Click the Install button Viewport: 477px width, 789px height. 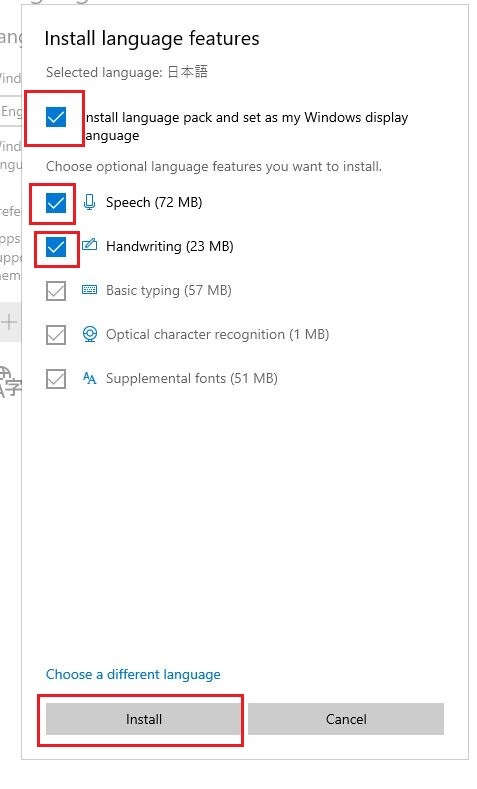pyautogui.click(x=144, y=719)
